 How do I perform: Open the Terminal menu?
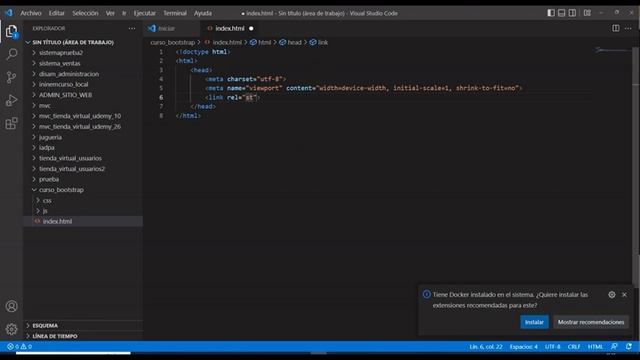tap(175, 13)
